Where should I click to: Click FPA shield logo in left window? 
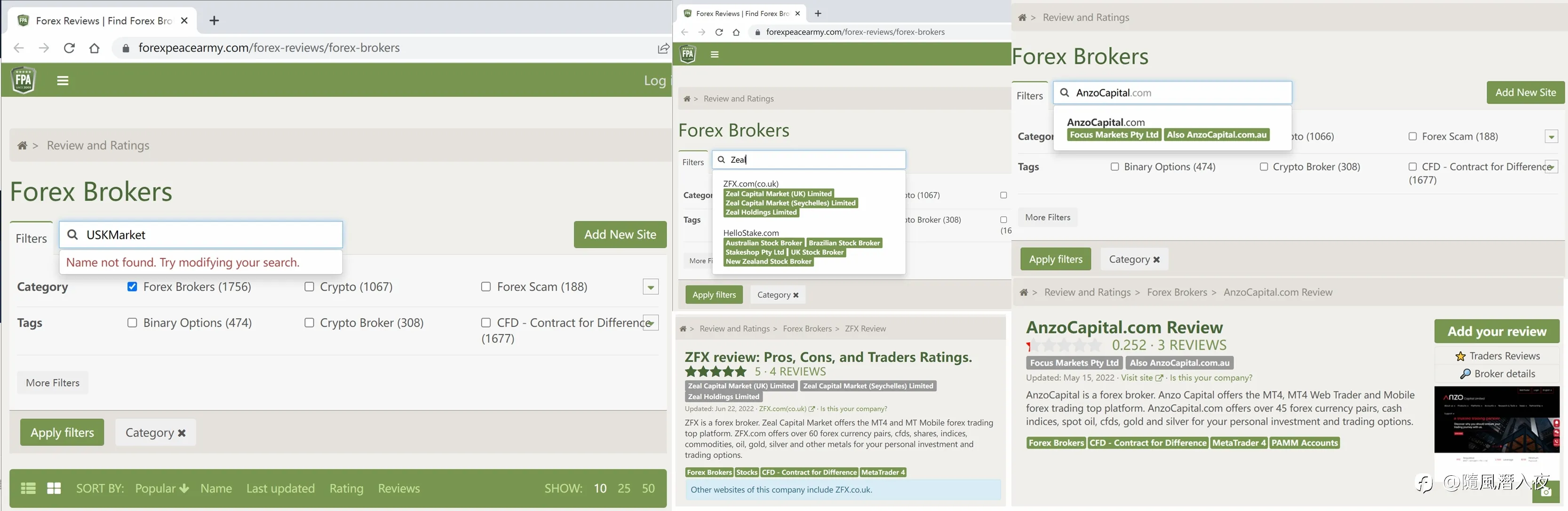(23, 80)
